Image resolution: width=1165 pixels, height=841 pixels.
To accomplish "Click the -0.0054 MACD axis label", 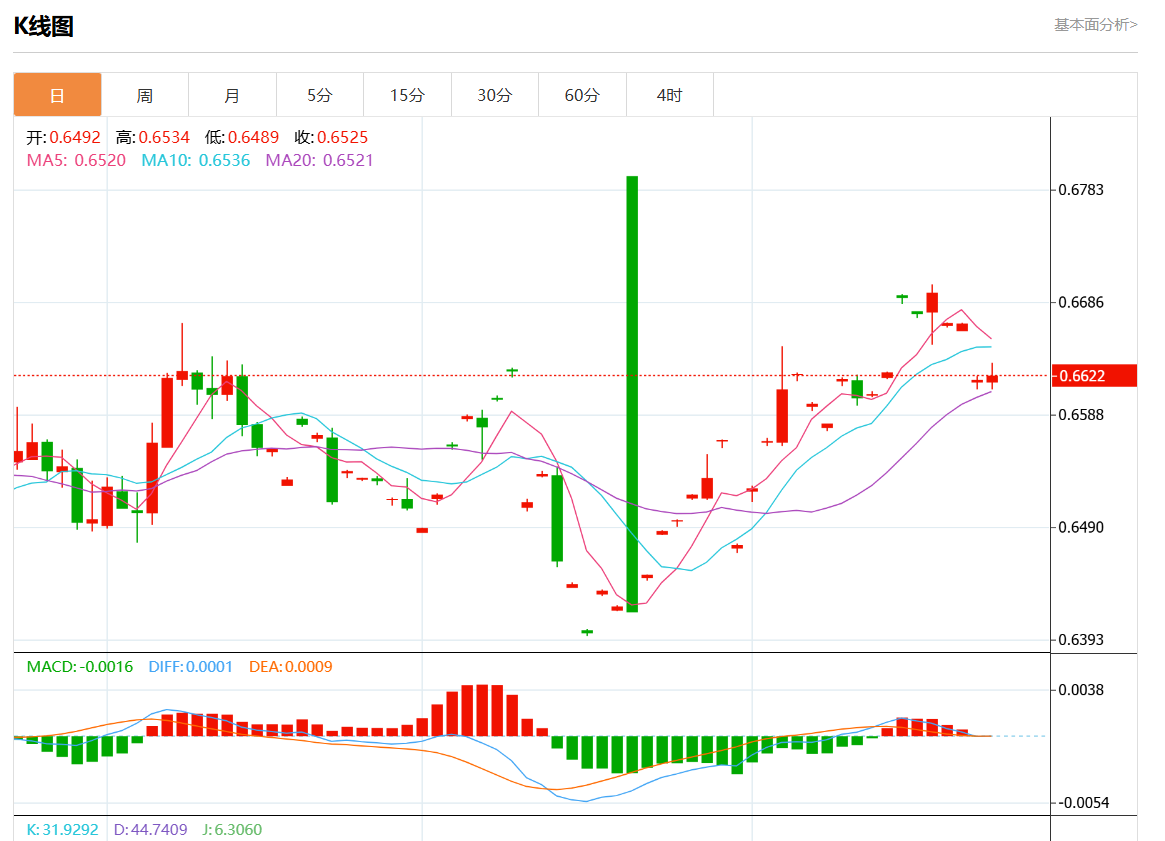I will point(1081,803).
